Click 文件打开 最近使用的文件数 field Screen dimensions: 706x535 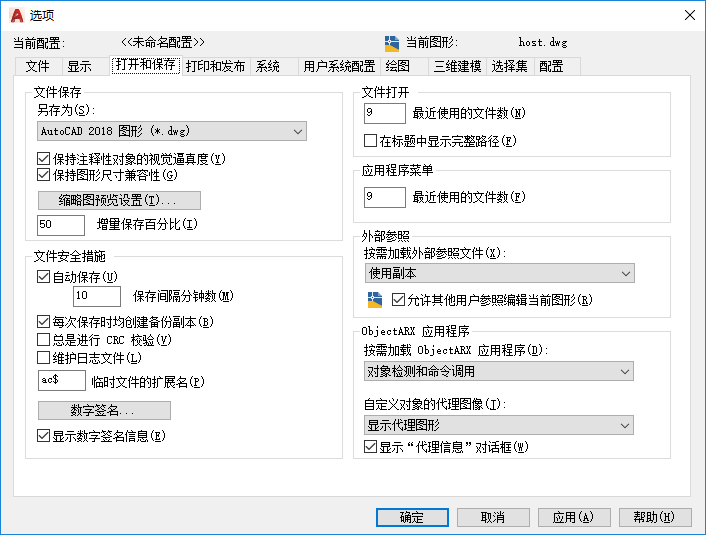385,113
